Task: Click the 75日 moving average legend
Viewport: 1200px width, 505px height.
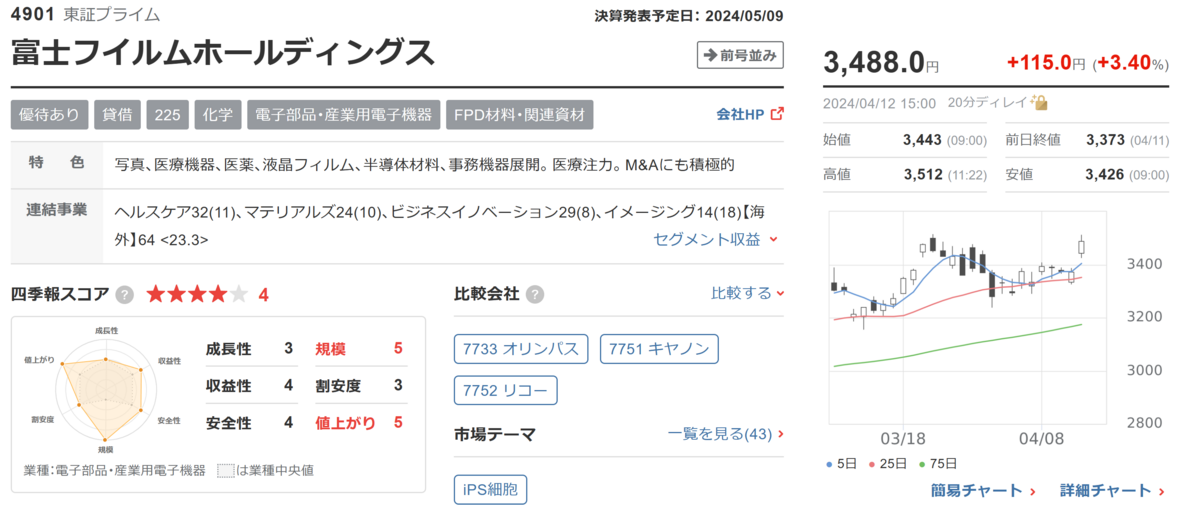Action: pos(938,464)
